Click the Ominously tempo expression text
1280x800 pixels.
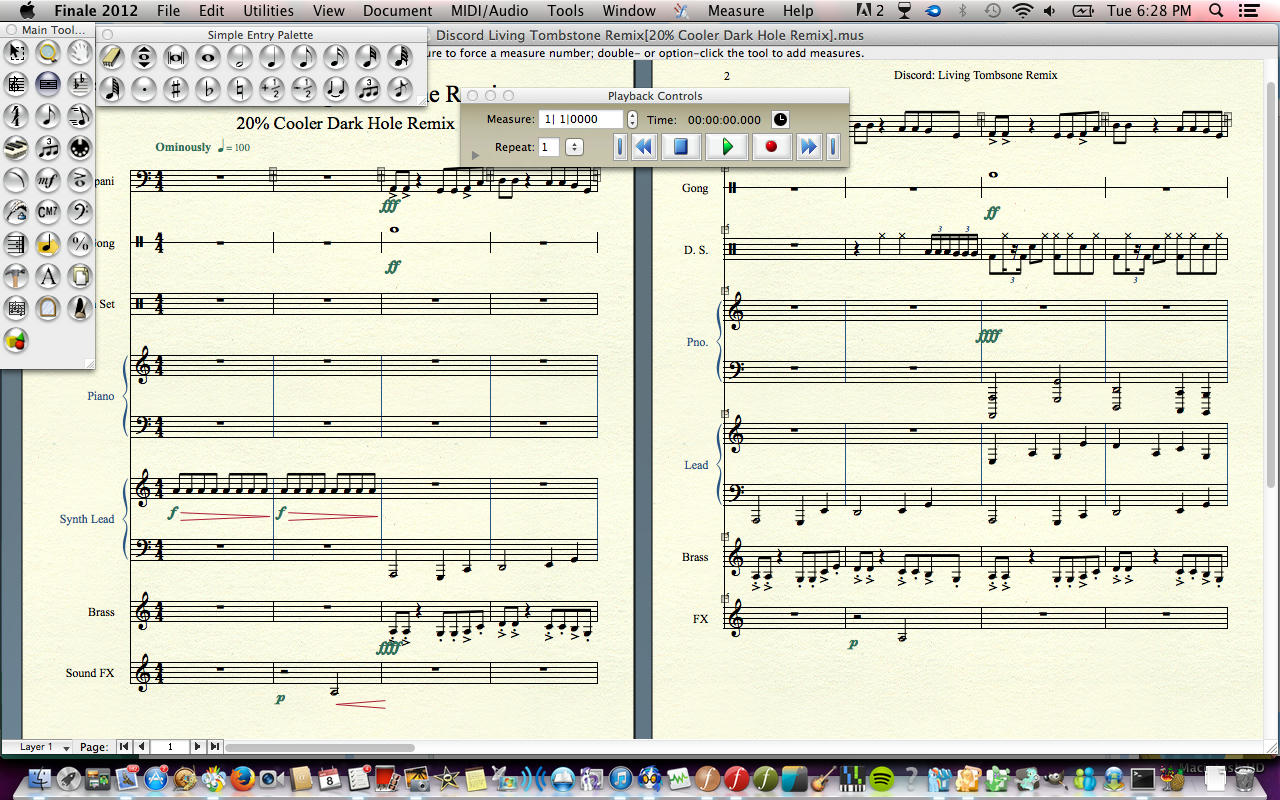coord(183,147)
